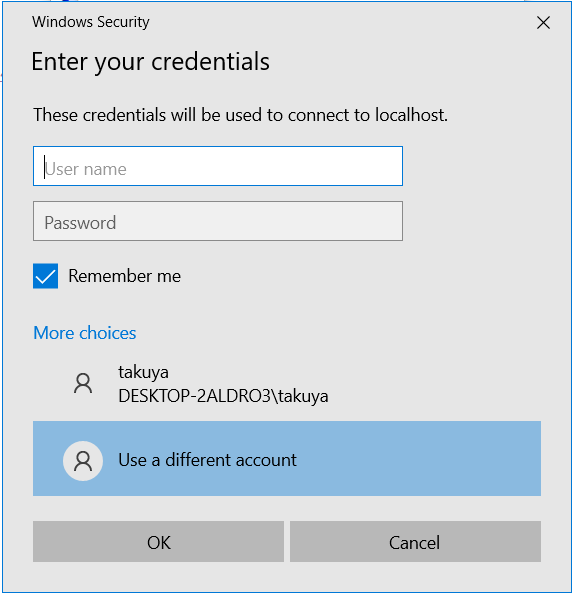The image size is (577, 598).
Task: Click the circular avatar for different account
Action: point(83,461)
